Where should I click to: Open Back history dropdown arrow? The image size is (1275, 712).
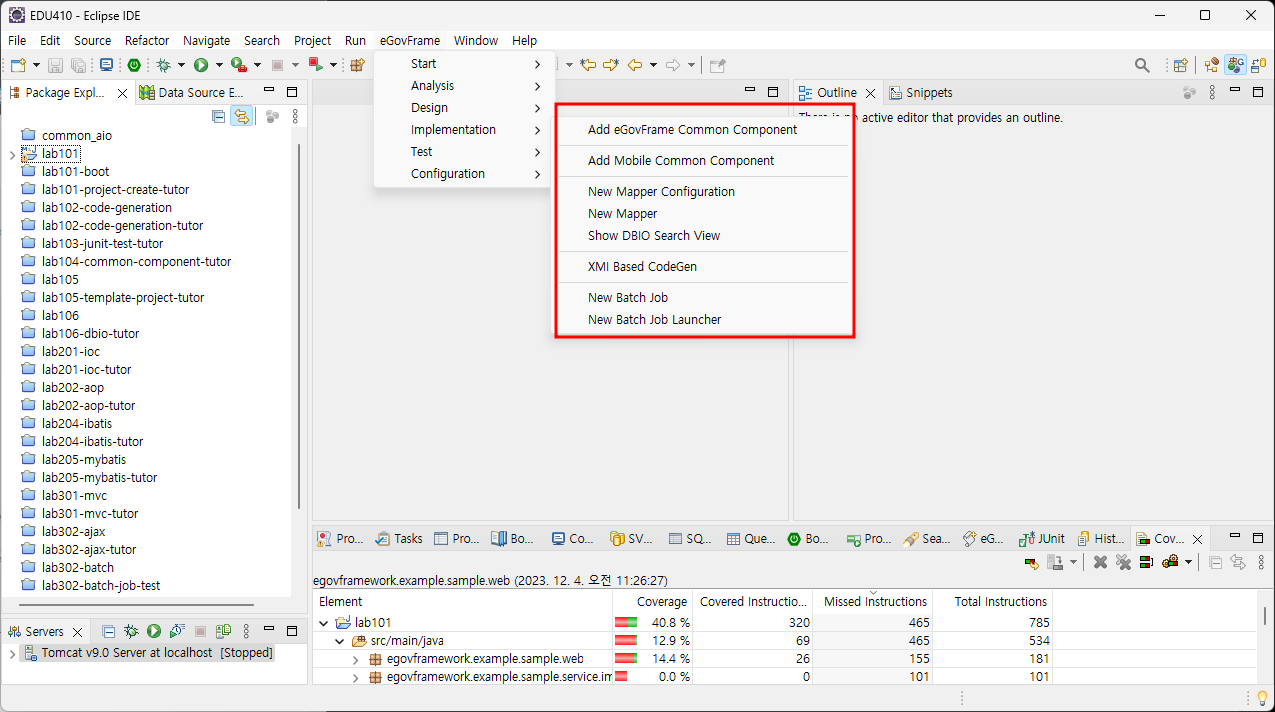coord(653,65)
